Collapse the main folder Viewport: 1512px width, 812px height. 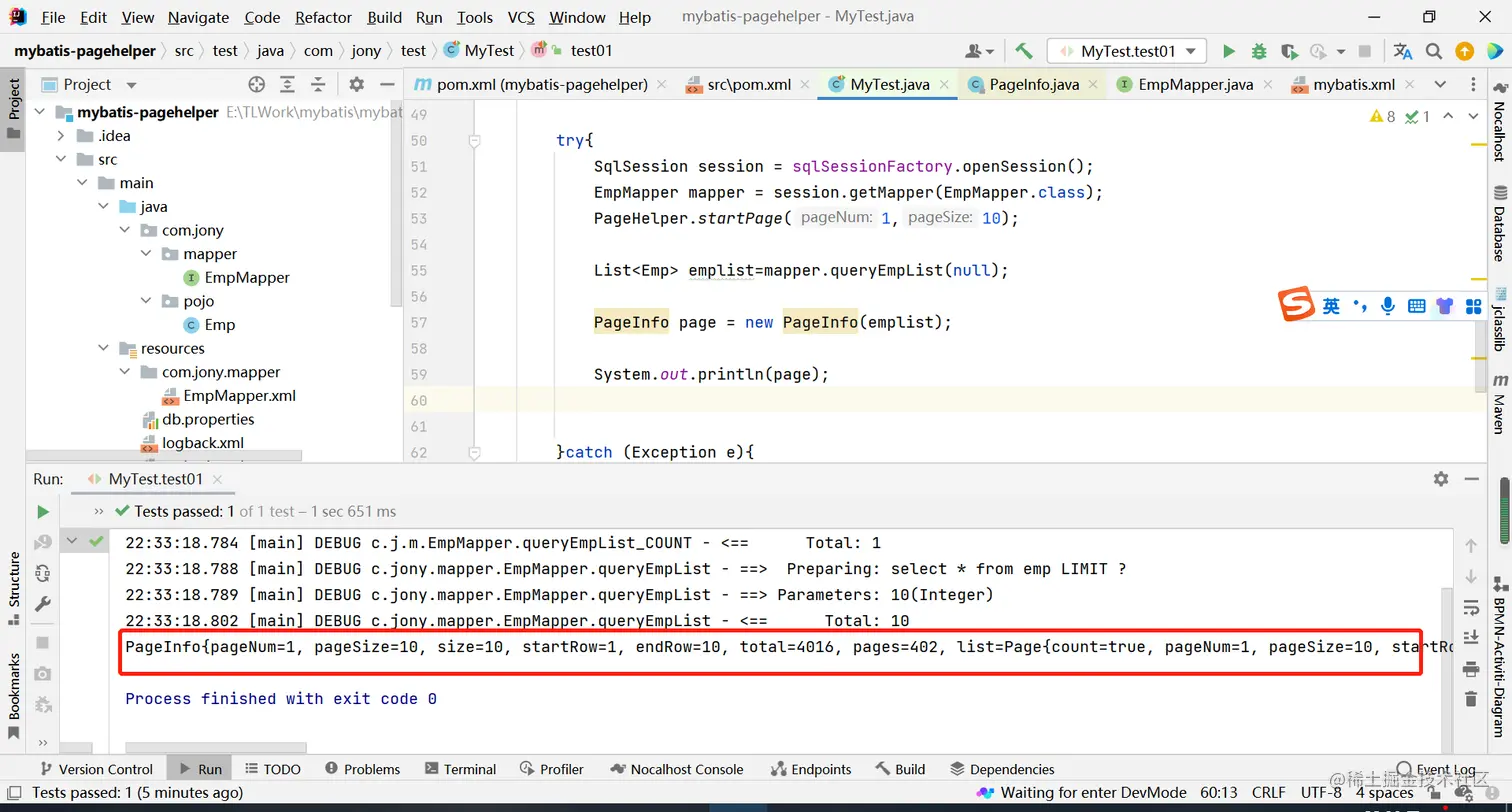(83, 183)
